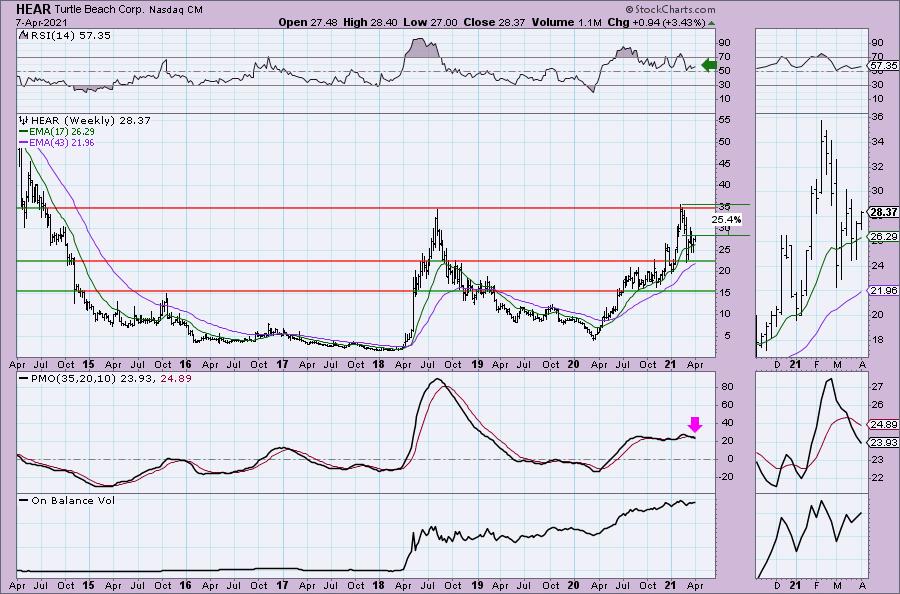Click the 20 year label below the price panel

573,364
